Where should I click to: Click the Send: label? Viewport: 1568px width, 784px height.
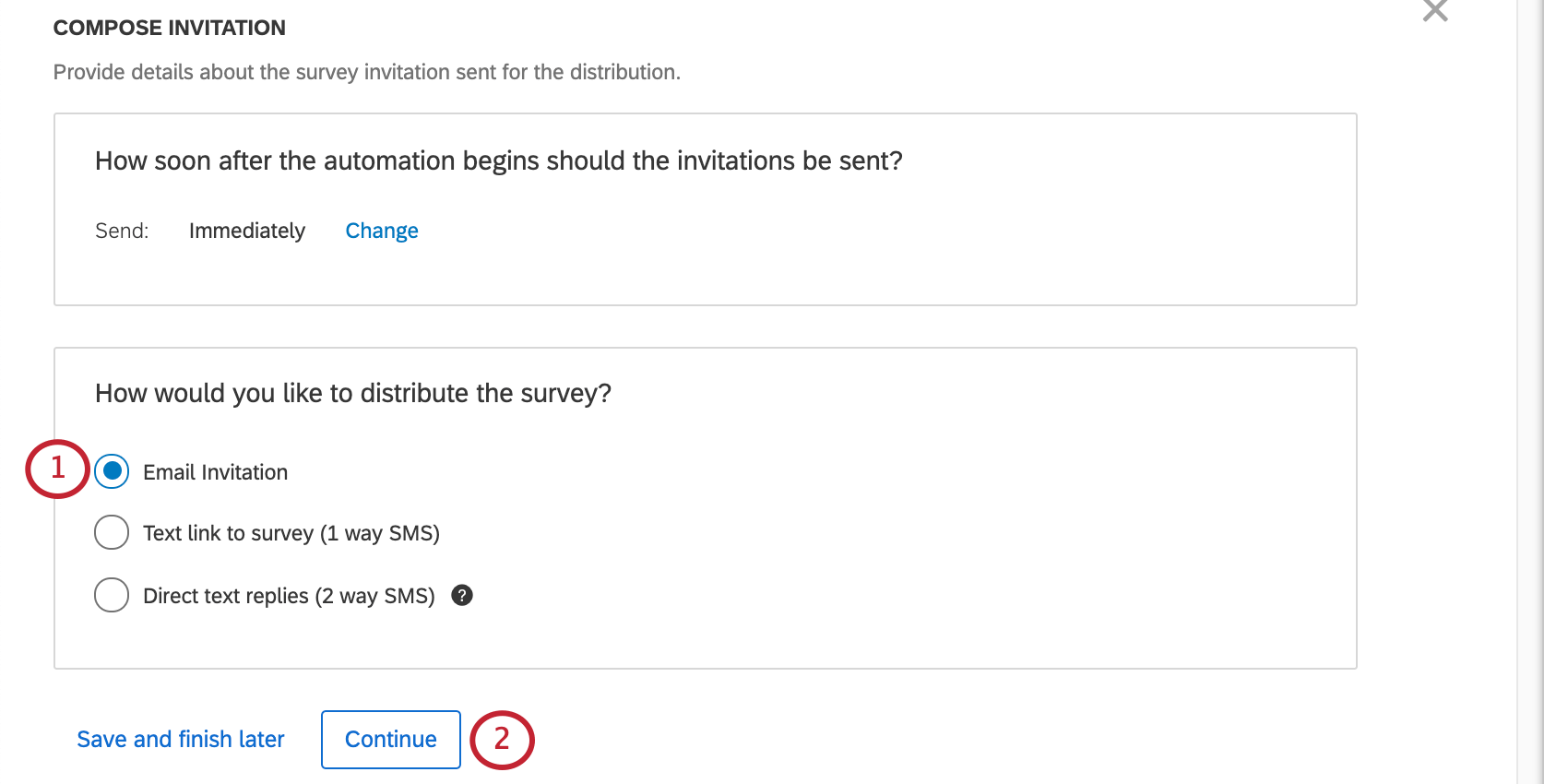tap(122, 231)
